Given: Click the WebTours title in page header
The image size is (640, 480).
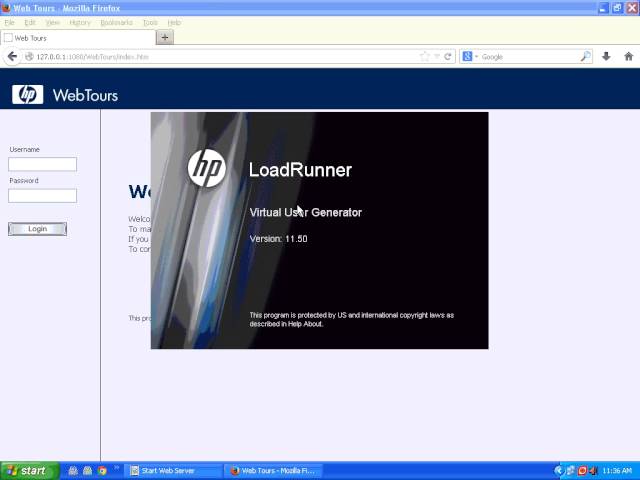Looking at the screenshot, I should 85,95.
